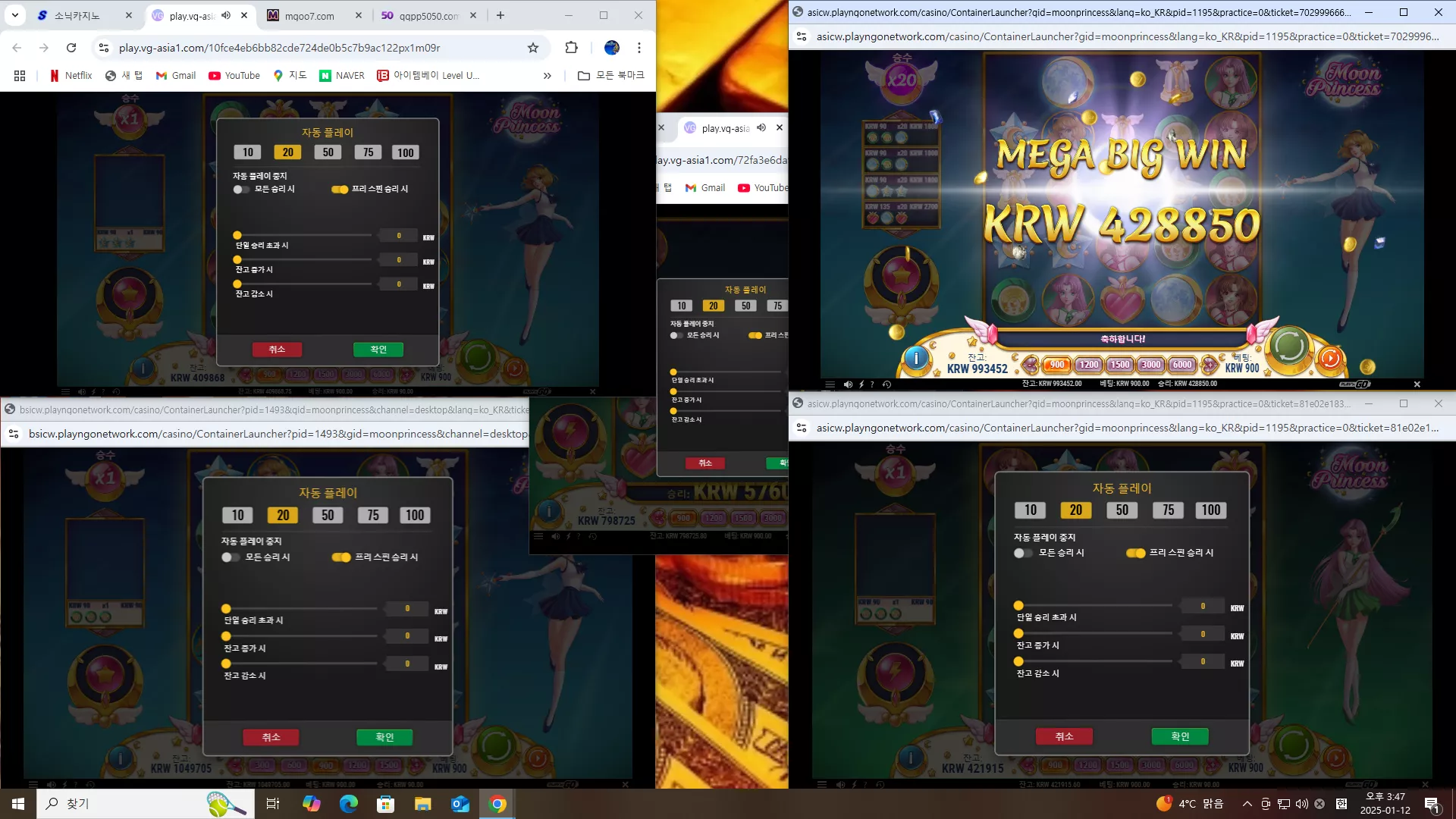This screenshot has height=819, width=1456.
Task: Select 100 spins in the bottom-right autoplay dialog
Action: pos(1211,510)
